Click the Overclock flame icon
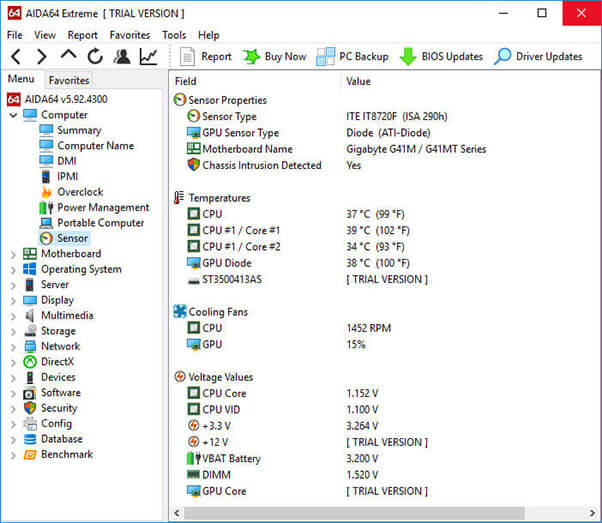This screenshot has width=602, height=523. click(46, 192)
